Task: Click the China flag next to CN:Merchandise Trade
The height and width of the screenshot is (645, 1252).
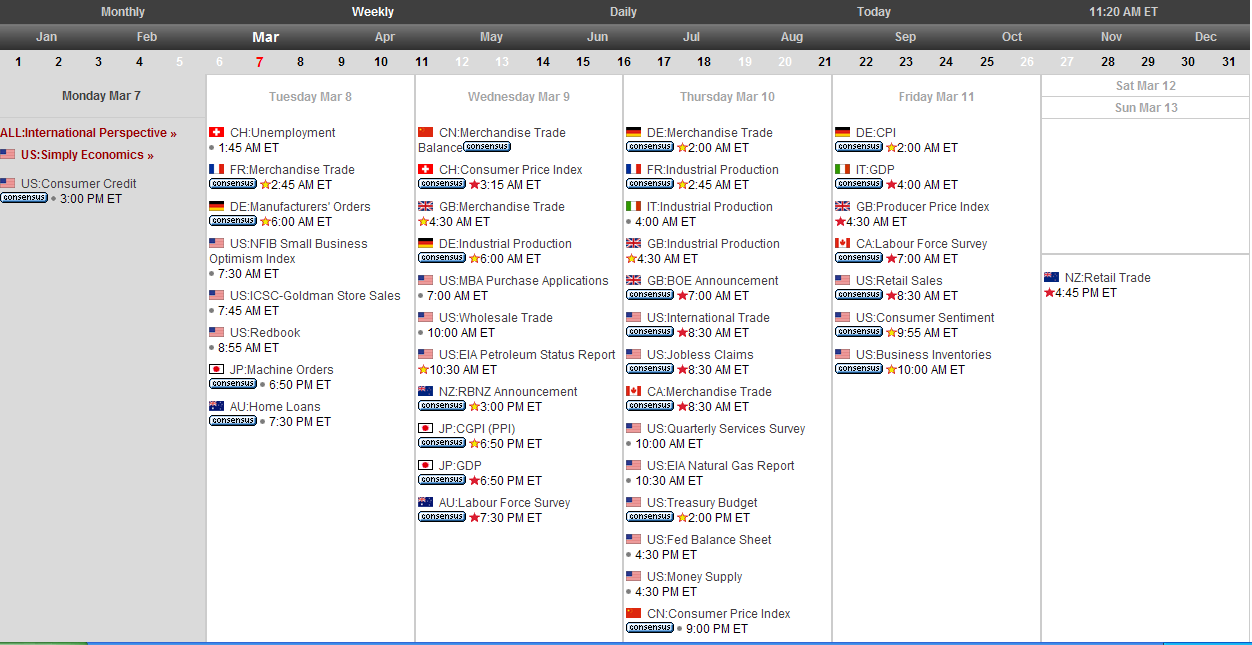Action: [x=425, y=133]
